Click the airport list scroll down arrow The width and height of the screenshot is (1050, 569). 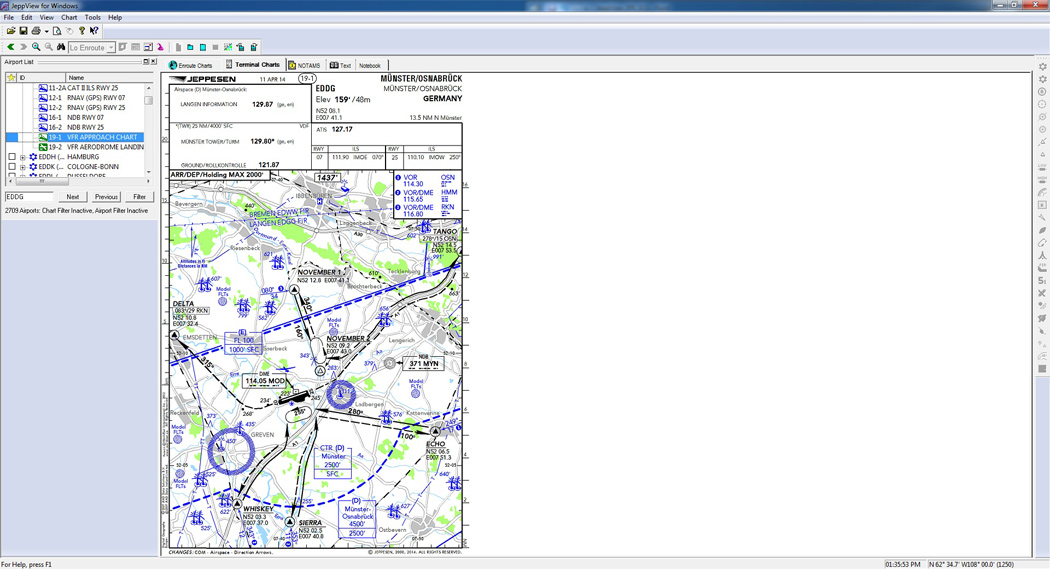tap(149, 171)
